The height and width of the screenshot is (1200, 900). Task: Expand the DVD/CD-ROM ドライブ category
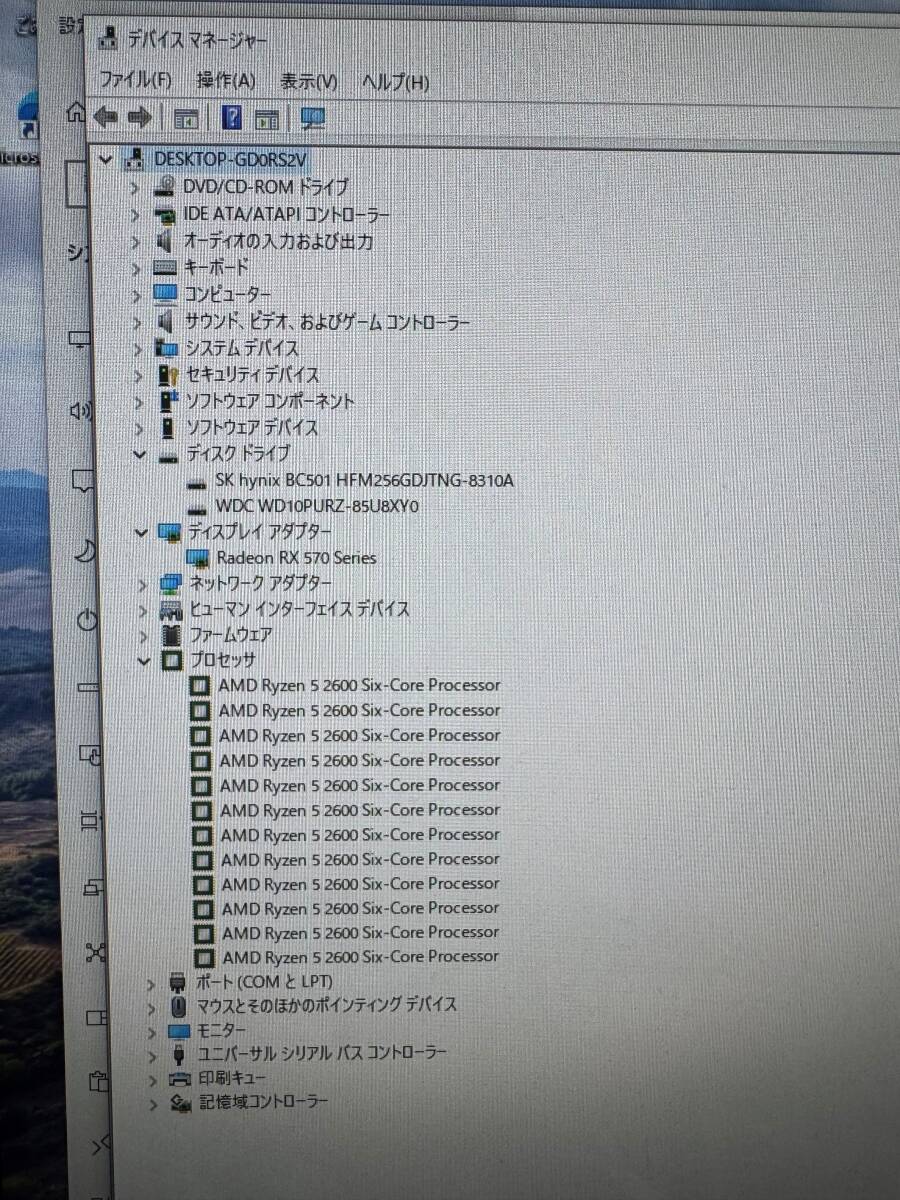point(135,186)
